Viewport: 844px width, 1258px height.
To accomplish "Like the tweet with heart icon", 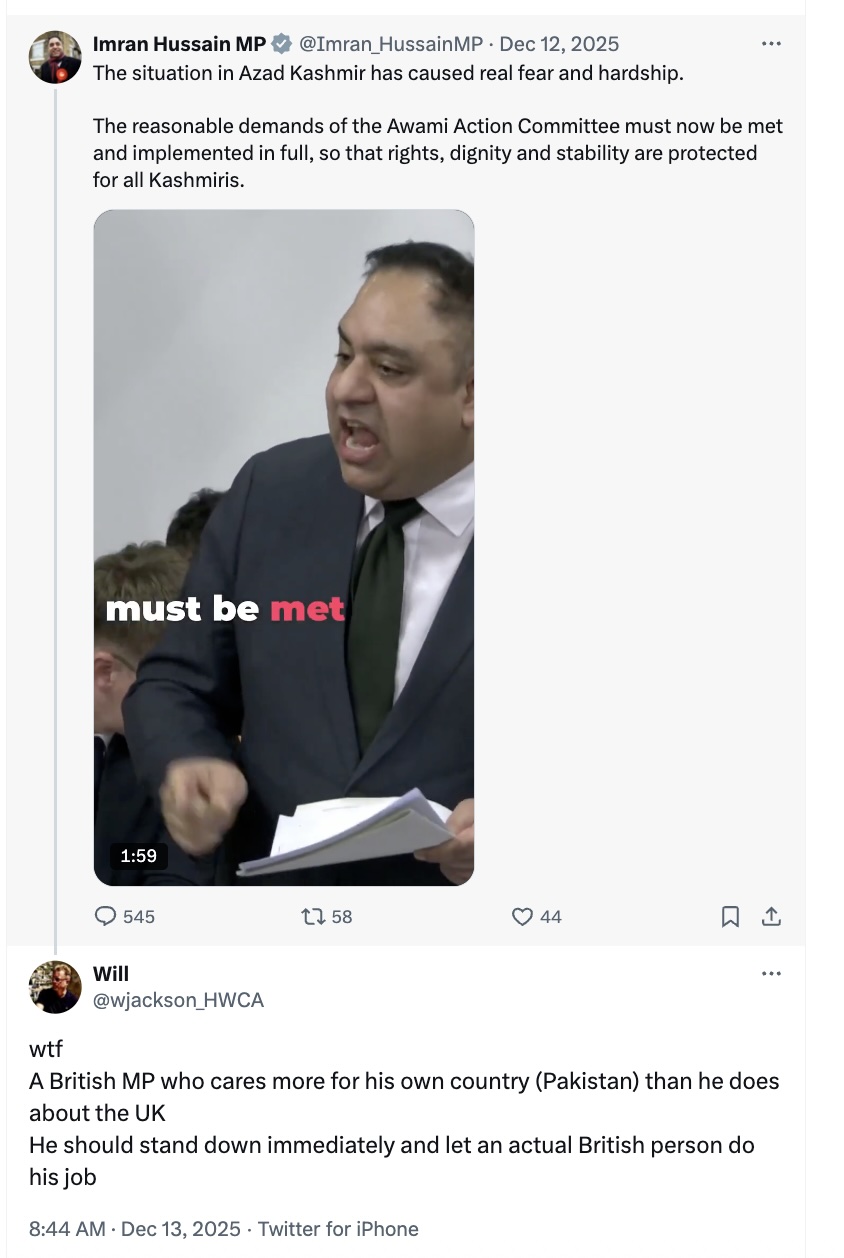I will [x=523, y=915].
